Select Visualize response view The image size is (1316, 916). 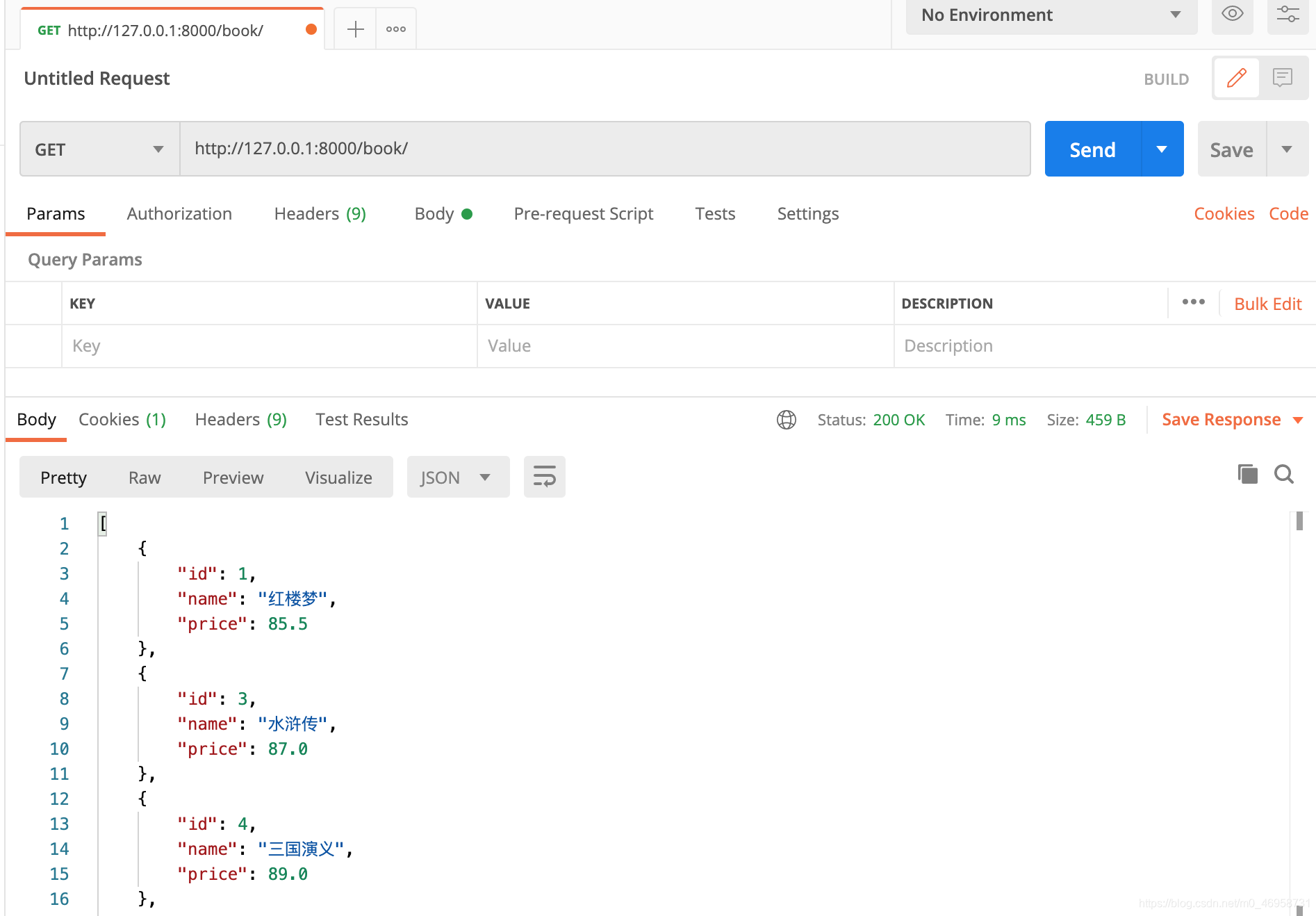tap(338, 477)
